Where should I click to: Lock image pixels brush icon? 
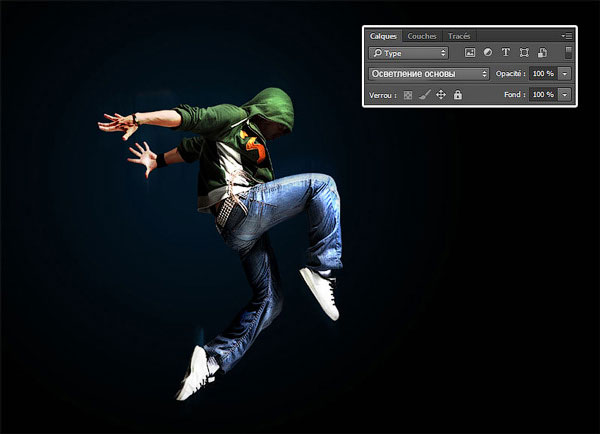424,95
